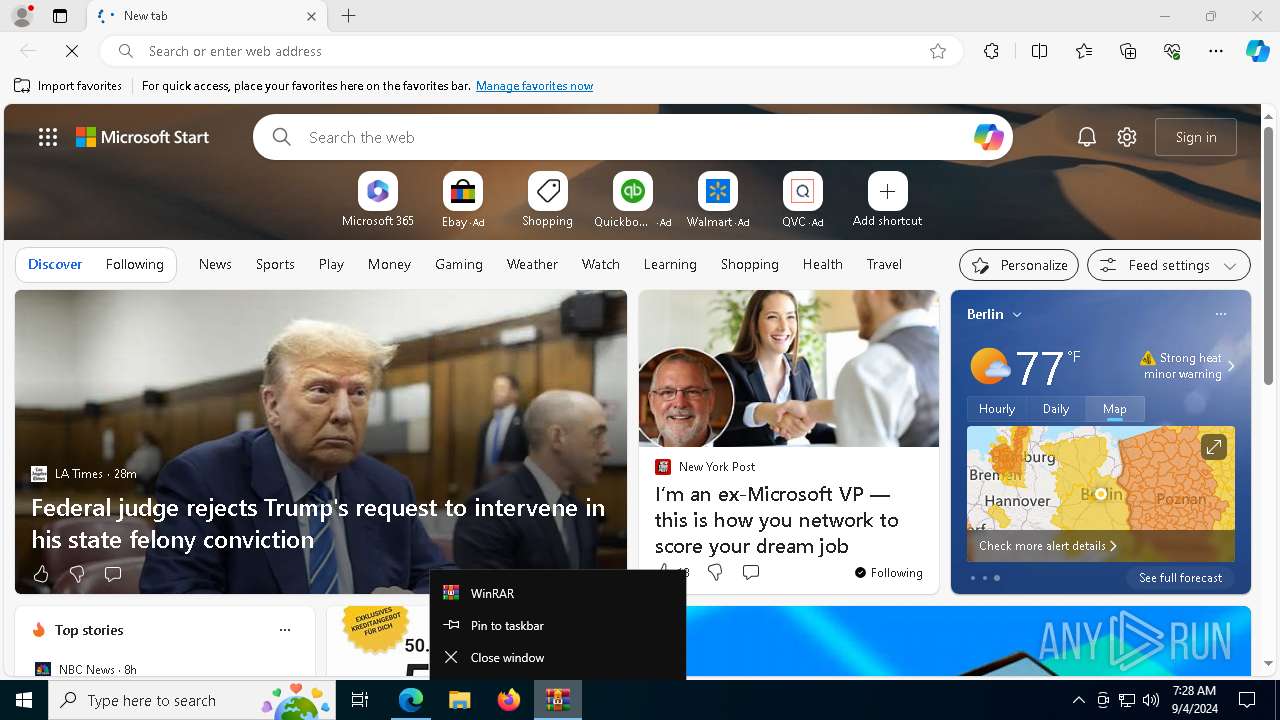This screenshot has height=720, width=1280.
Task: Select the Gaming category
Action: pos(459,264)
